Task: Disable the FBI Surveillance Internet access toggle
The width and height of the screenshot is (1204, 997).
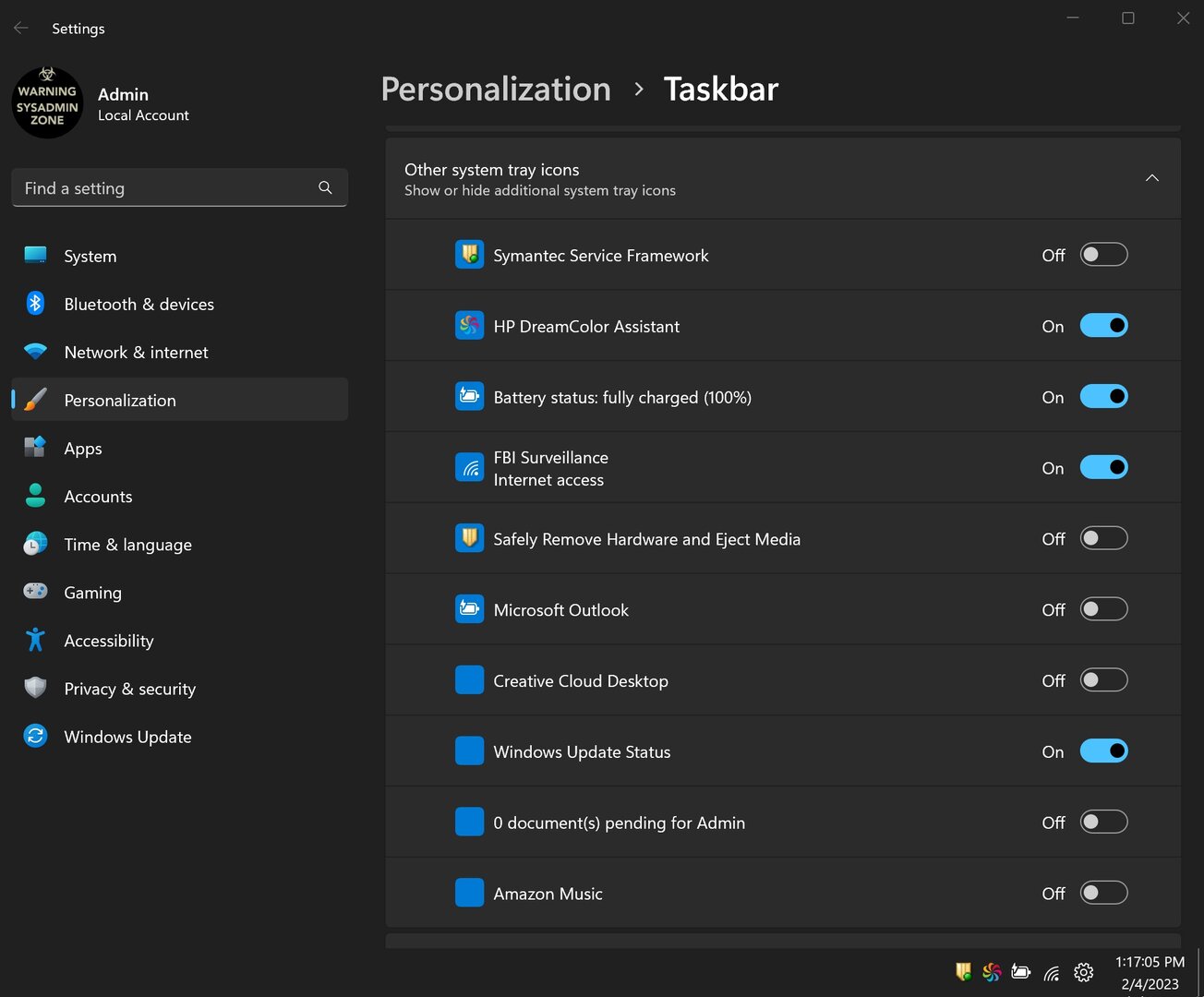Action: (1104, 468)
